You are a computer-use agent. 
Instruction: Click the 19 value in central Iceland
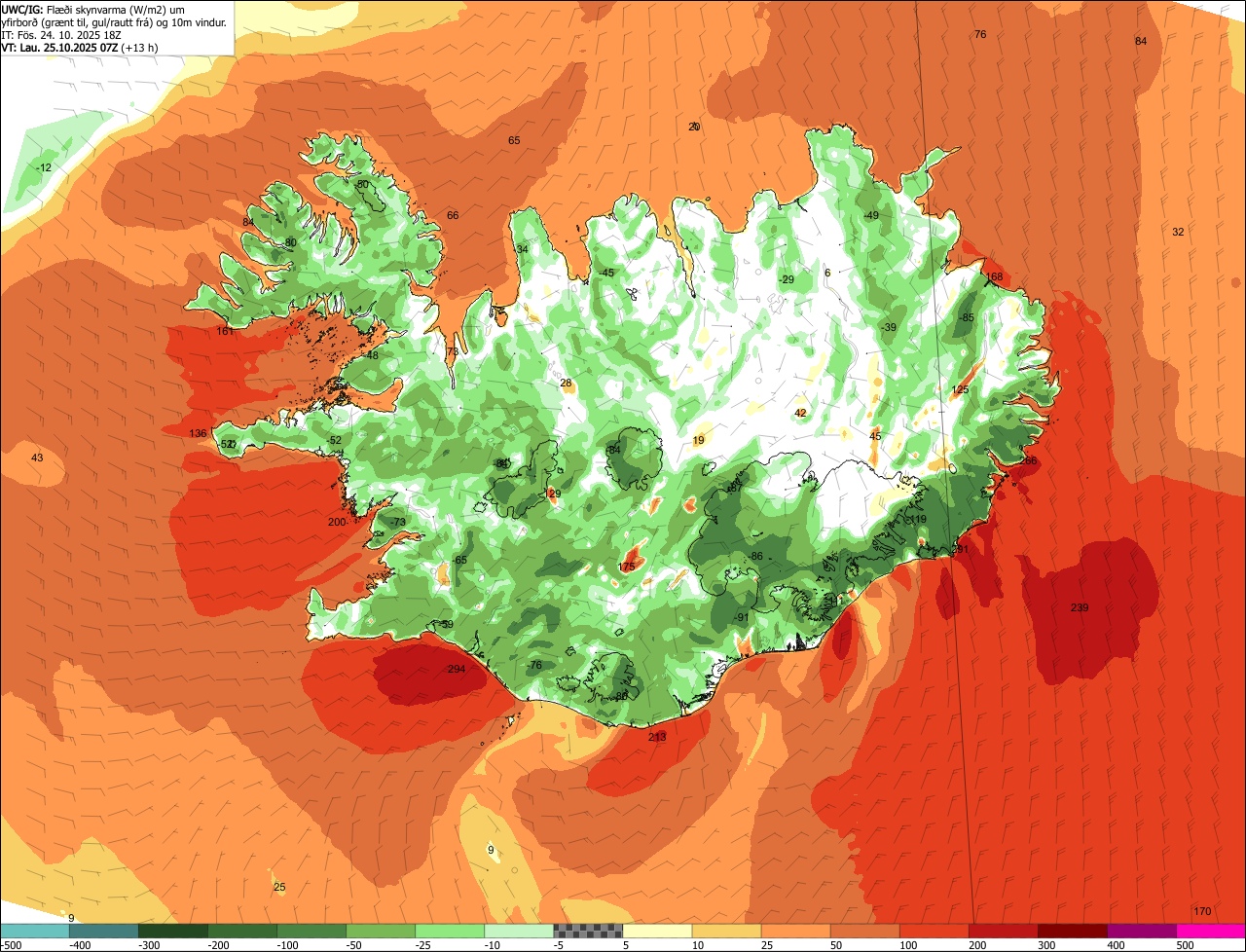click(698, 440)
